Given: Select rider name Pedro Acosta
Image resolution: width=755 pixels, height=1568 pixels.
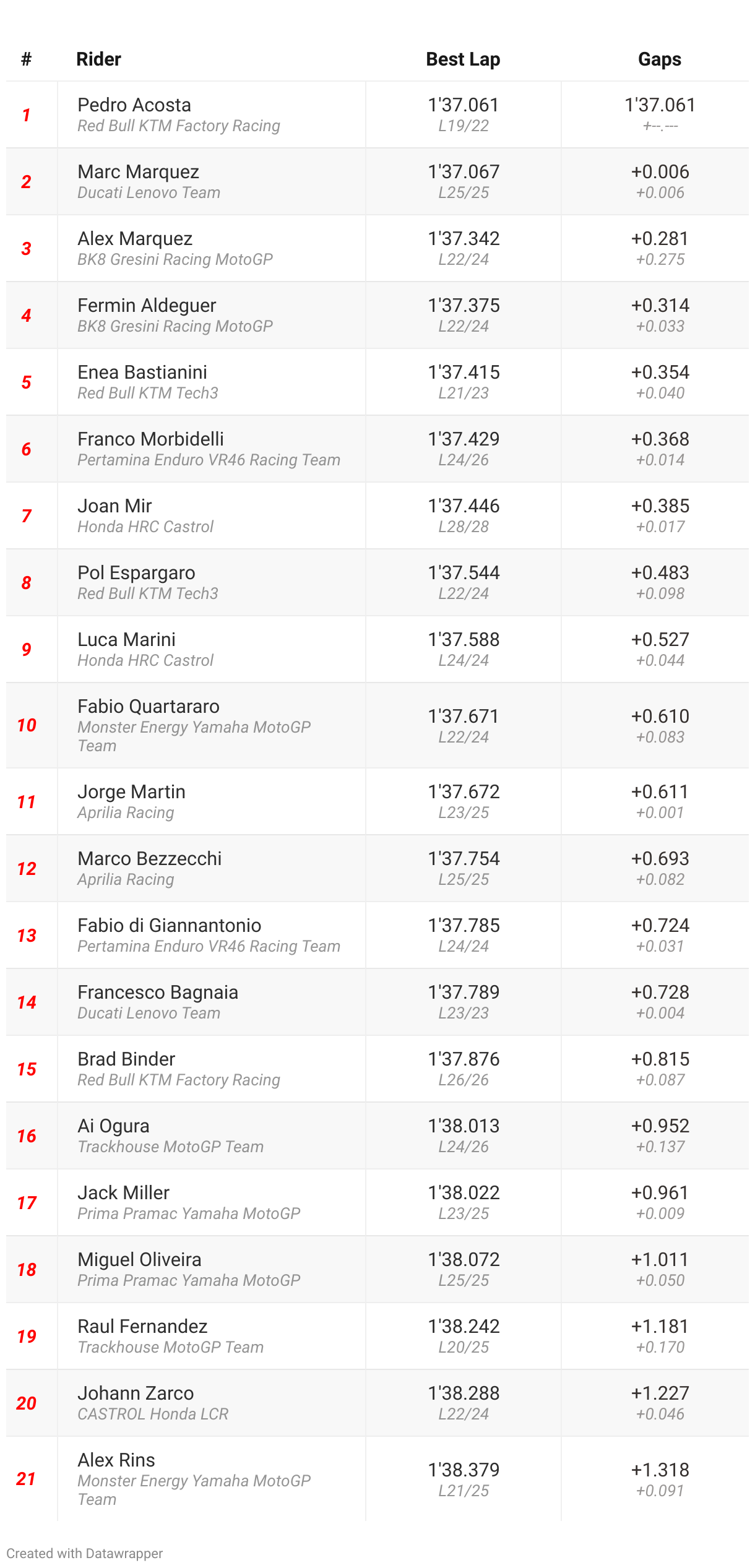Looking at the screenshot, I should click(134, 105).
